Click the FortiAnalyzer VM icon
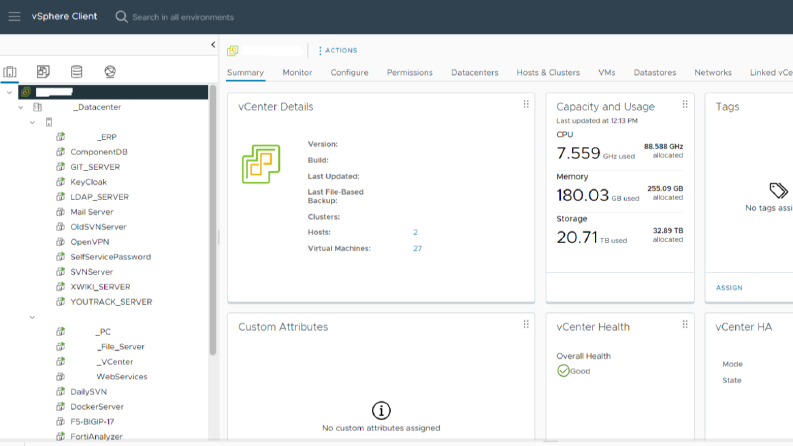 coord(61,436)
